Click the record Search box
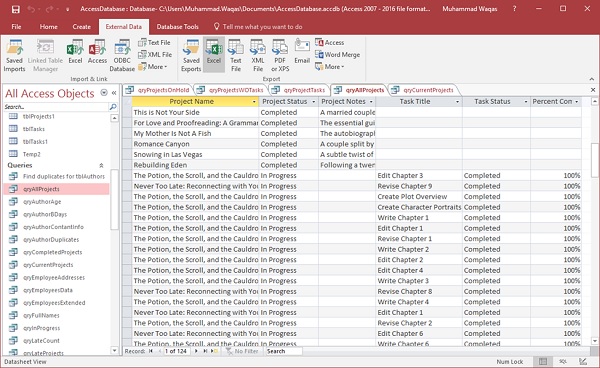The image size is (600, 368). [284, 351]
